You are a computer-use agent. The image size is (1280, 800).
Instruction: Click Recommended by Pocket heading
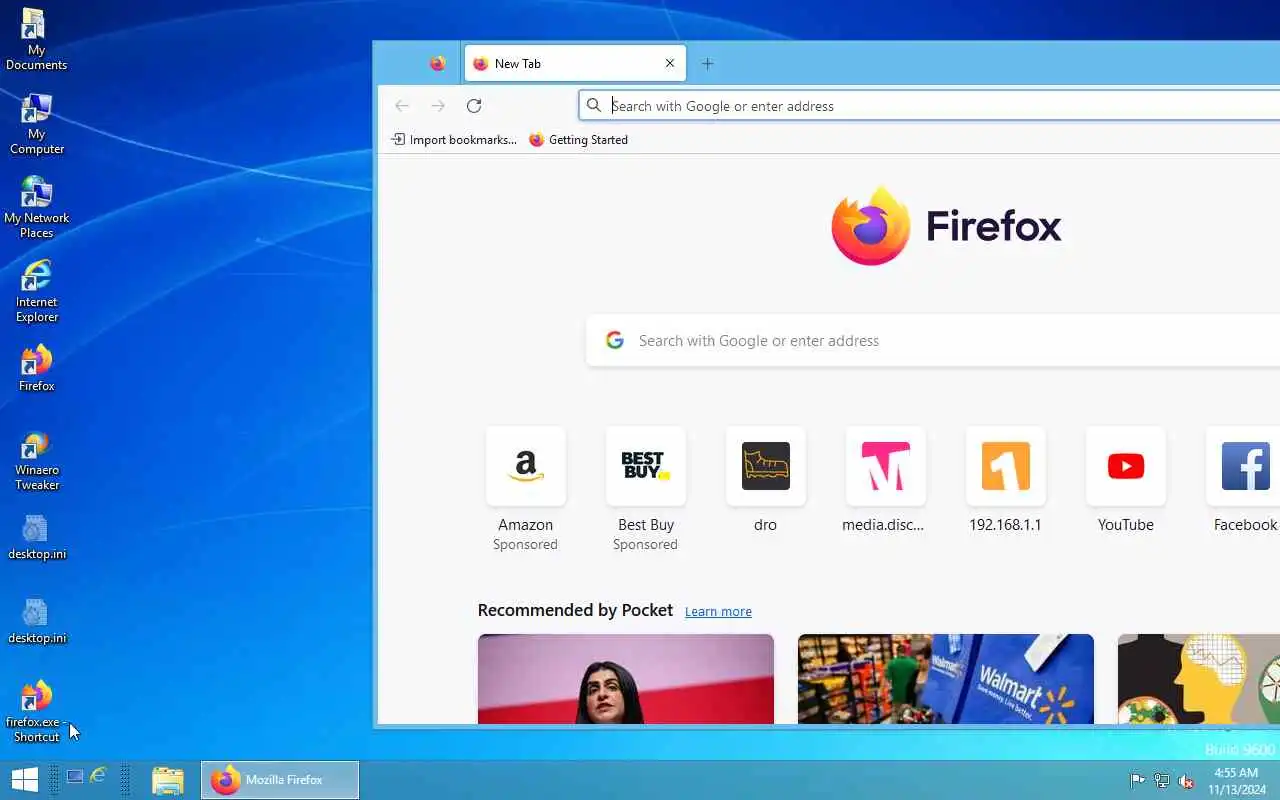pyautogui.click(x=575, y=610)
